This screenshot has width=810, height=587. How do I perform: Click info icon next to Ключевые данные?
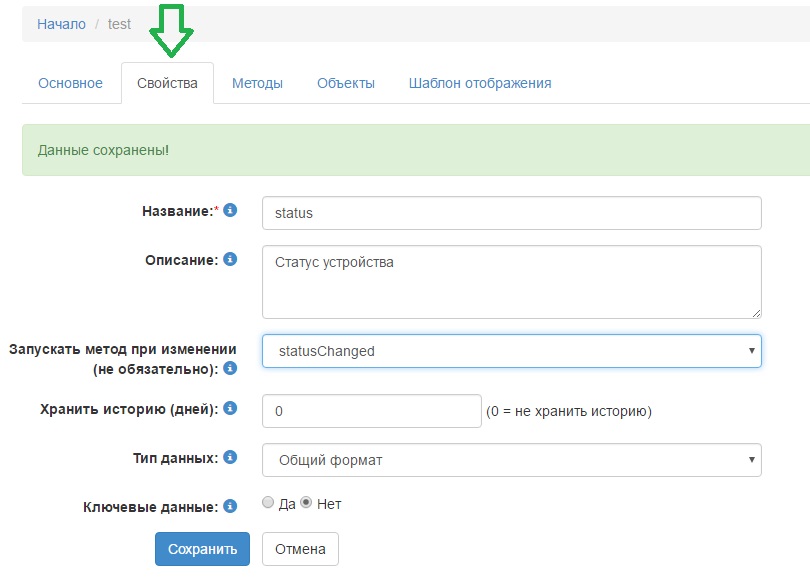coord(230,506)
